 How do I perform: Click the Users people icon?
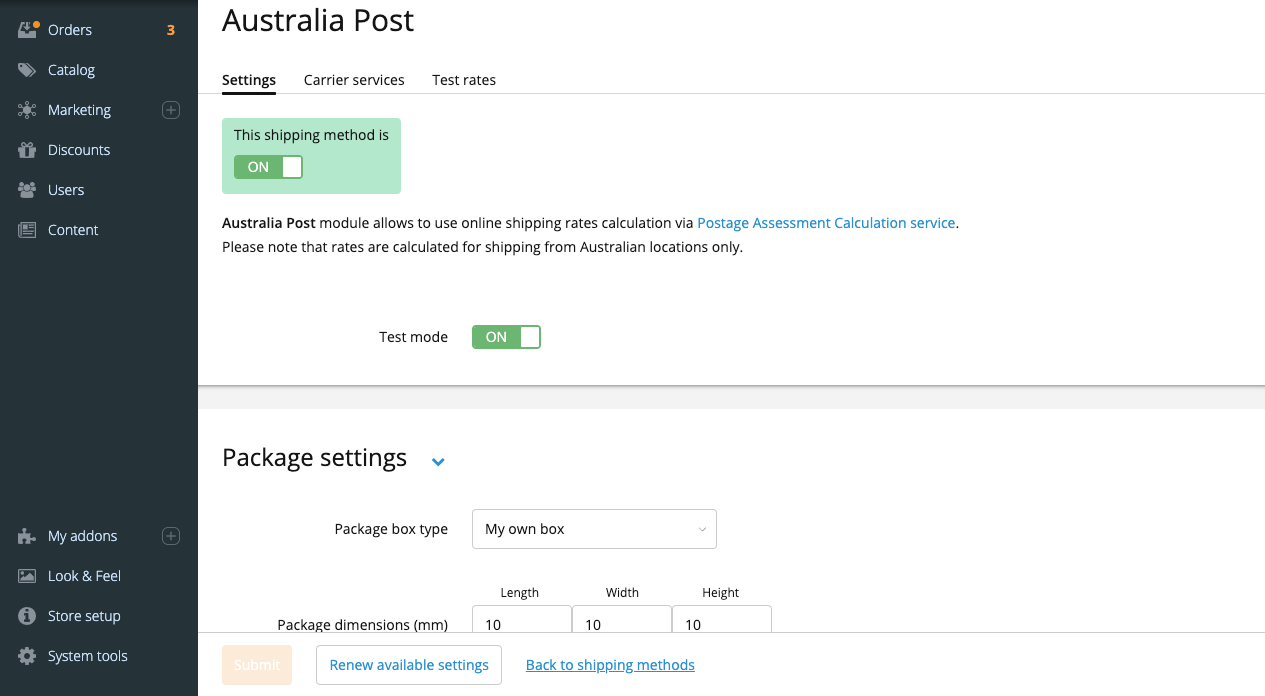(x=27, y=190)
